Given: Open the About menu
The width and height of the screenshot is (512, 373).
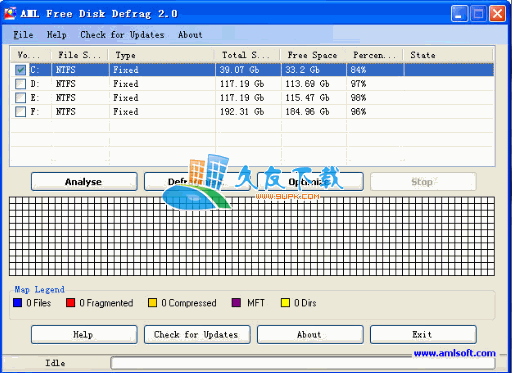Looking at the screenshot, I should point(190,35).
